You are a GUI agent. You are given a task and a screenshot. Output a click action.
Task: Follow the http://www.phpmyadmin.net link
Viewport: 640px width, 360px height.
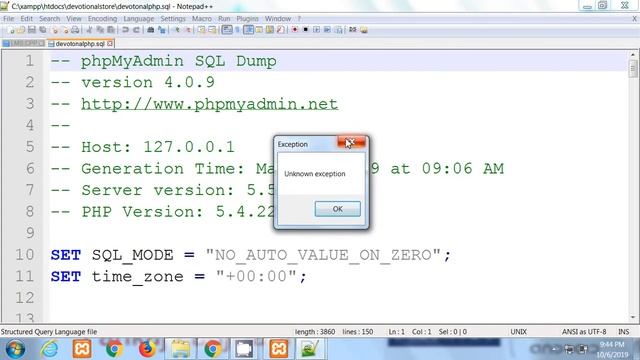point(209,104)
